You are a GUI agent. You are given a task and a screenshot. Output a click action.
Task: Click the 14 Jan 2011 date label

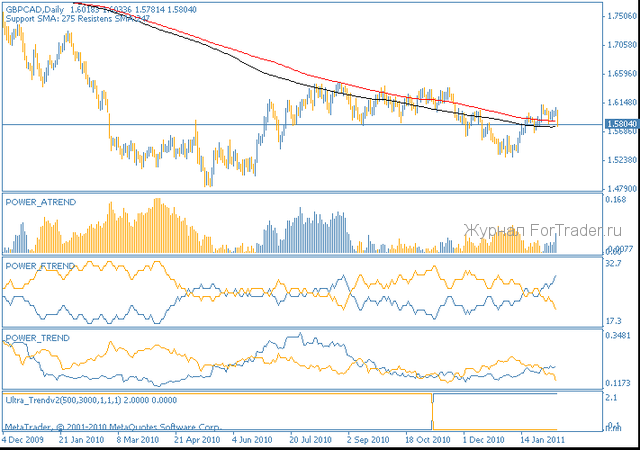point(542,440)
